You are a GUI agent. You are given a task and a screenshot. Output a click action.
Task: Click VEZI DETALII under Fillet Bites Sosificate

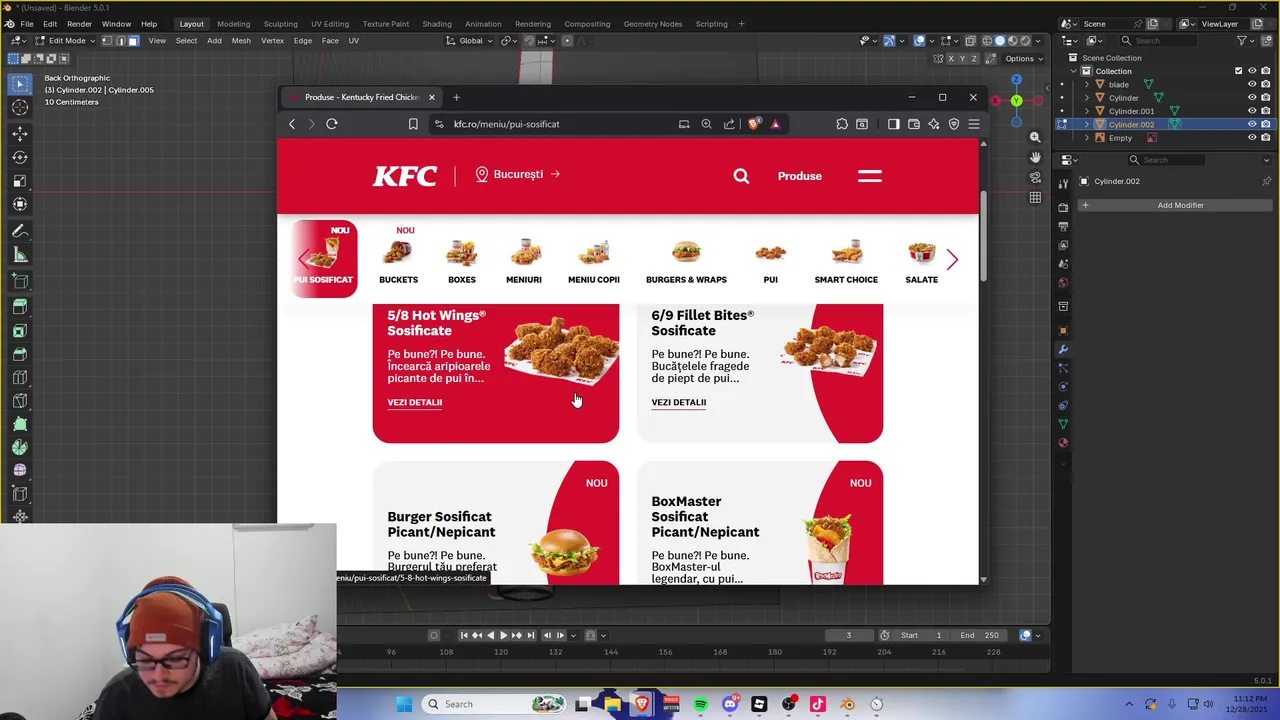click(x=679, y=402)
